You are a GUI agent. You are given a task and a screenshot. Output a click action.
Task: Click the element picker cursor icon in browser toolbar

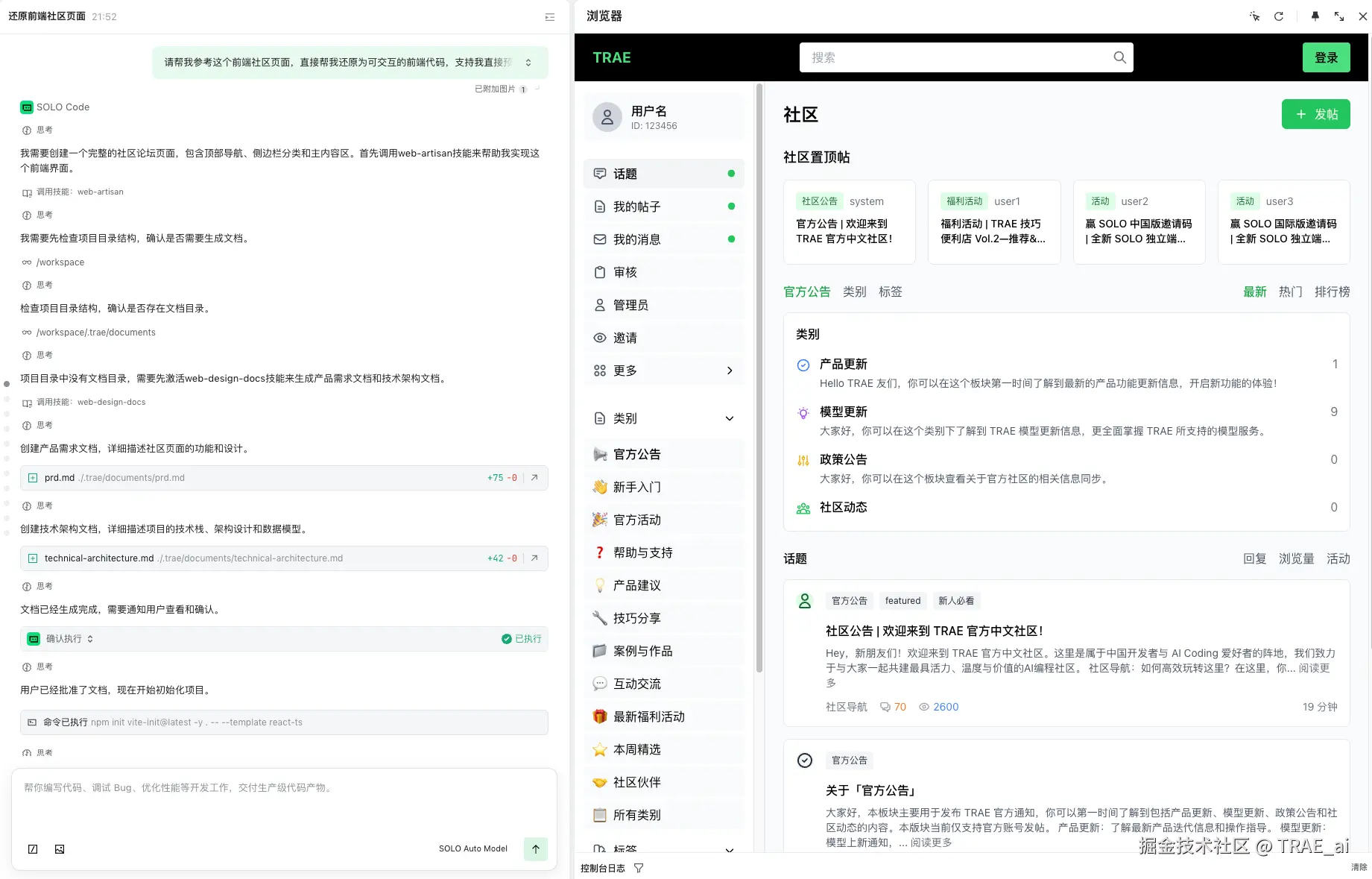tap(1255, 16)
